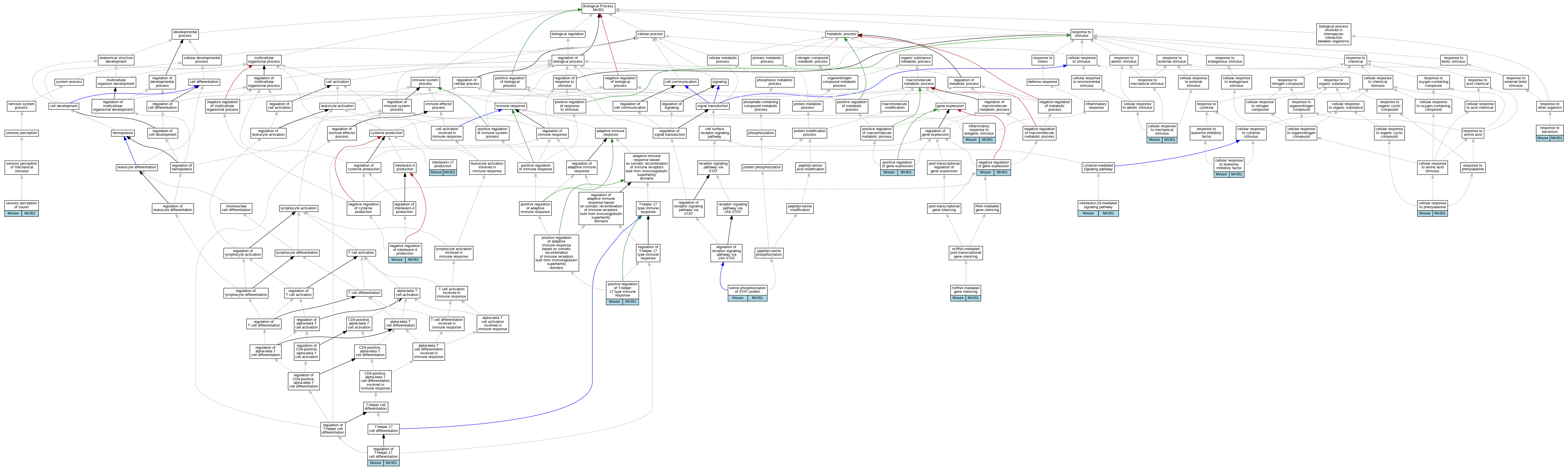This screenshot has width=1568, height=469.
Task: Click the 'signaling' node
Action: coord(719,81)
